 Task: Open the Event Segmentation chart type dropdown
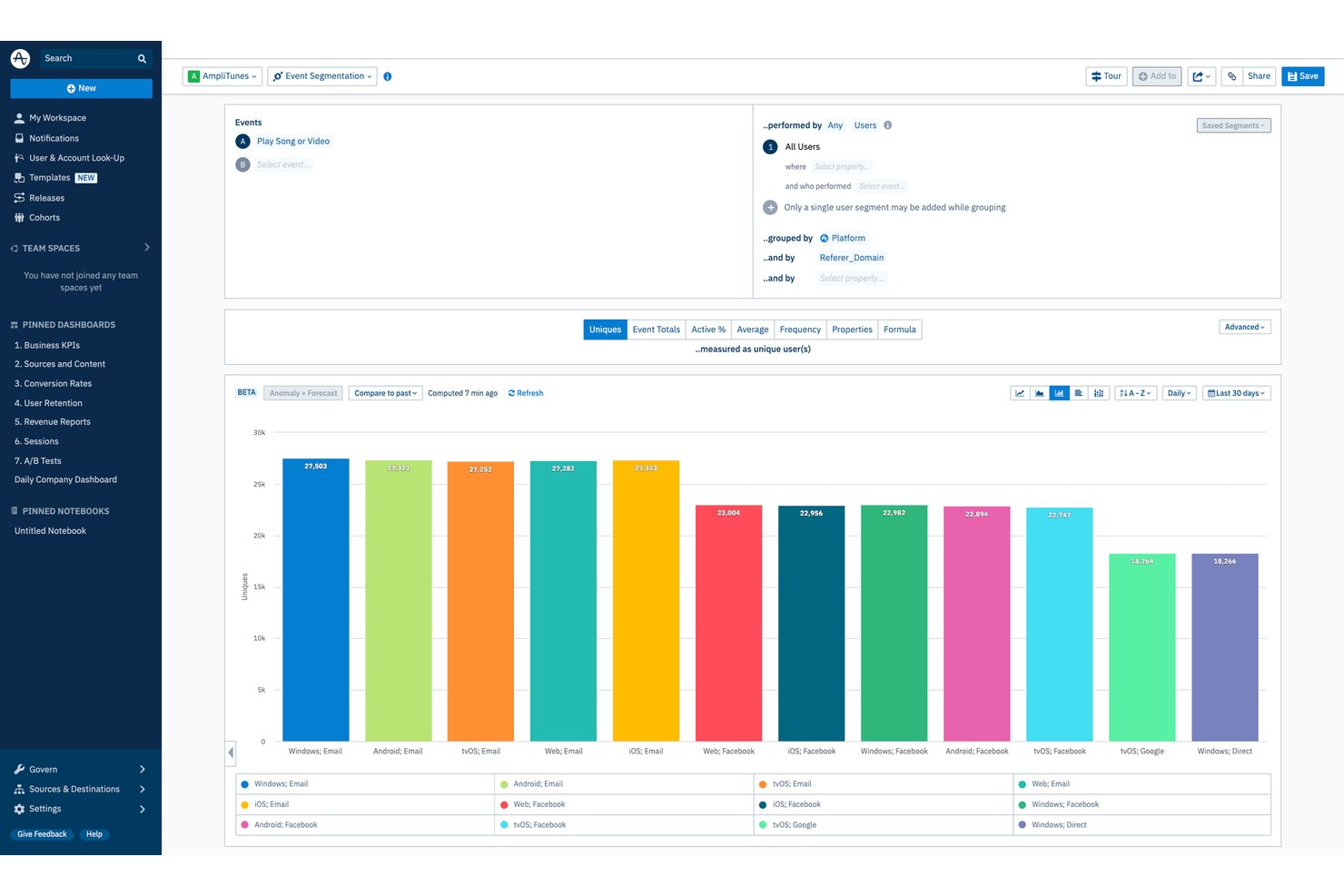click(322, 76)
